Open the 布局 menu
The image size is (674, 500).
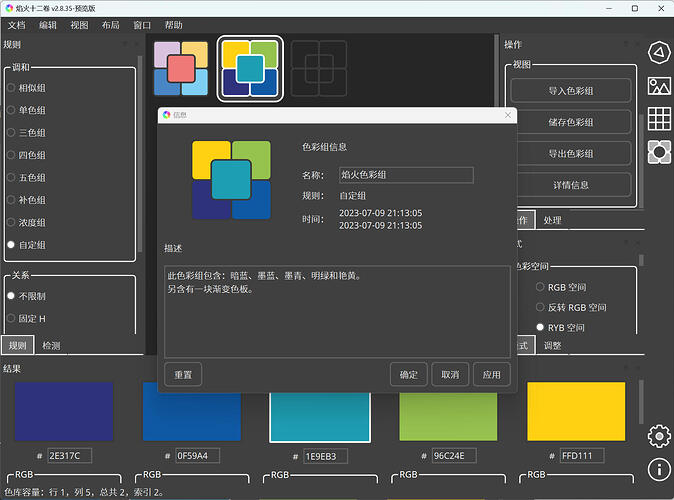click(x=111, y=24)
